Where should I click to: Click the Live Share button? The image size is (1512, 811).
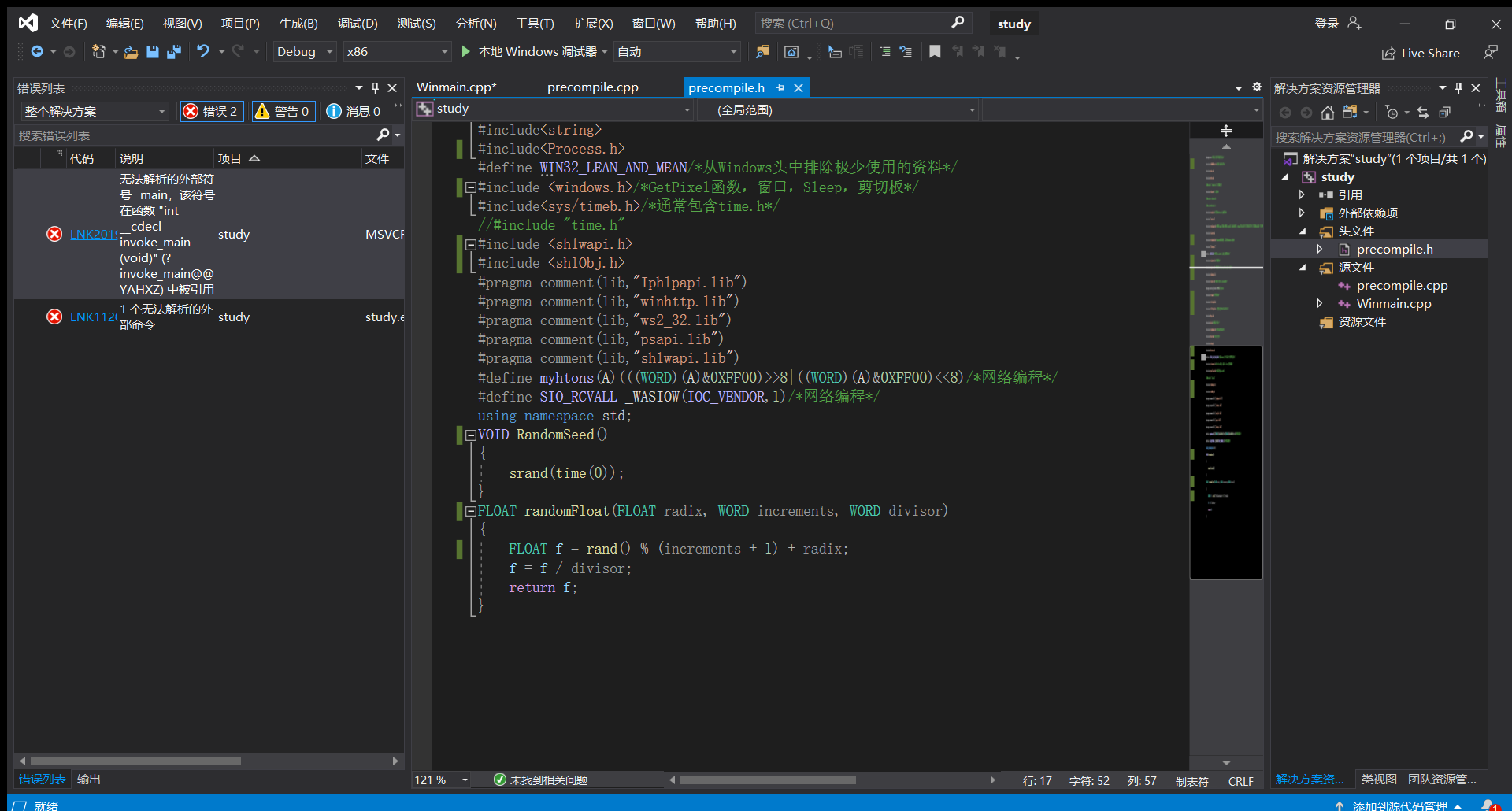pos(1421,54)
